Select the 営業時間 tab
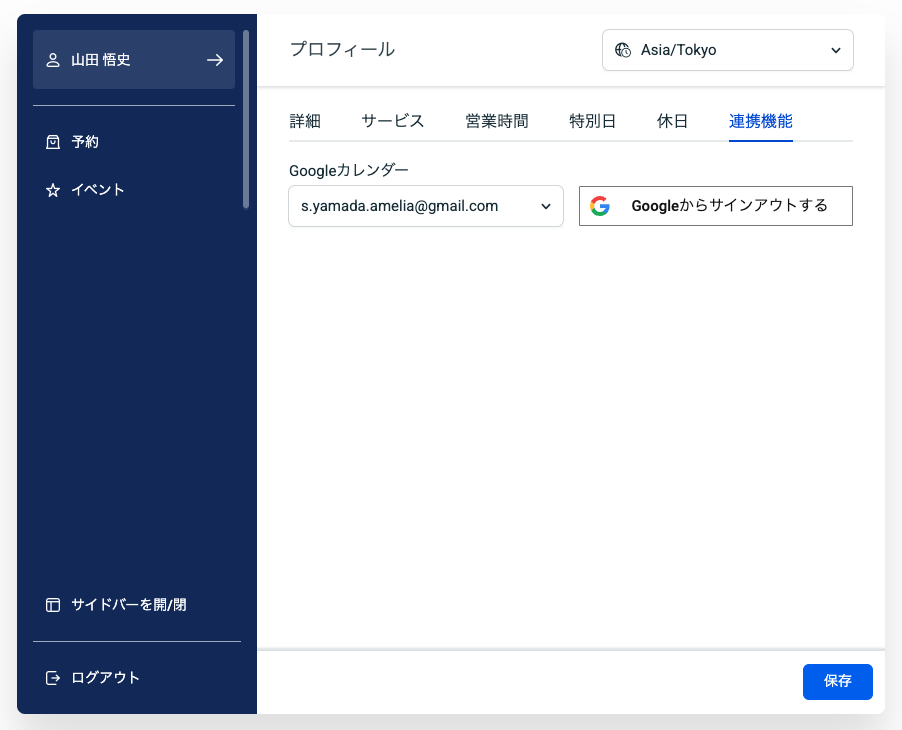Screen dimensions: 902x730 click(497, 121)
